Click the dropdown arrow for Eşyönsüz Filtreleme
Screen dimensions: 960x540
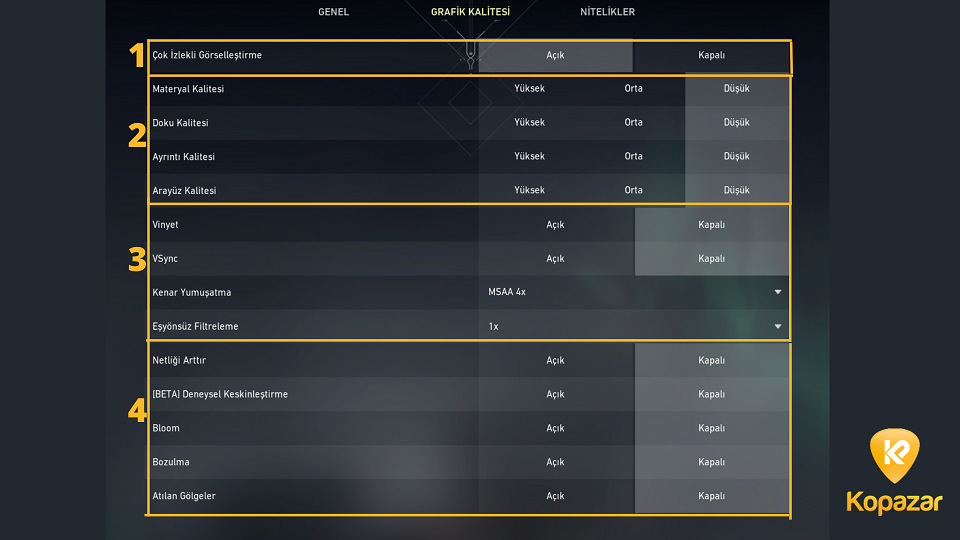[778, 326]
